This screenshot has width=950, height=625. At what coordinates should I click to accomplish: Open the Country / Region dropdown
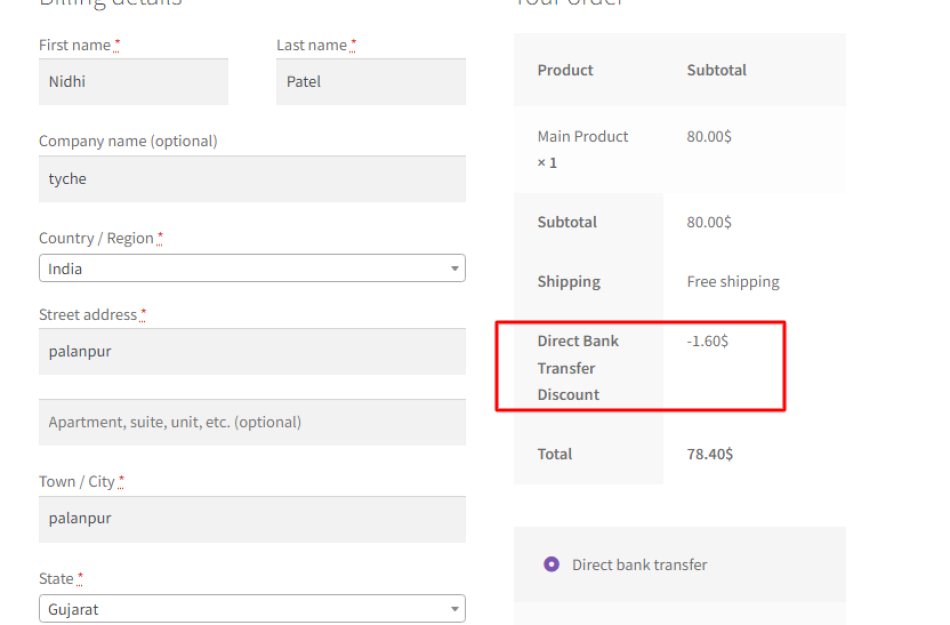click(251, 268)
